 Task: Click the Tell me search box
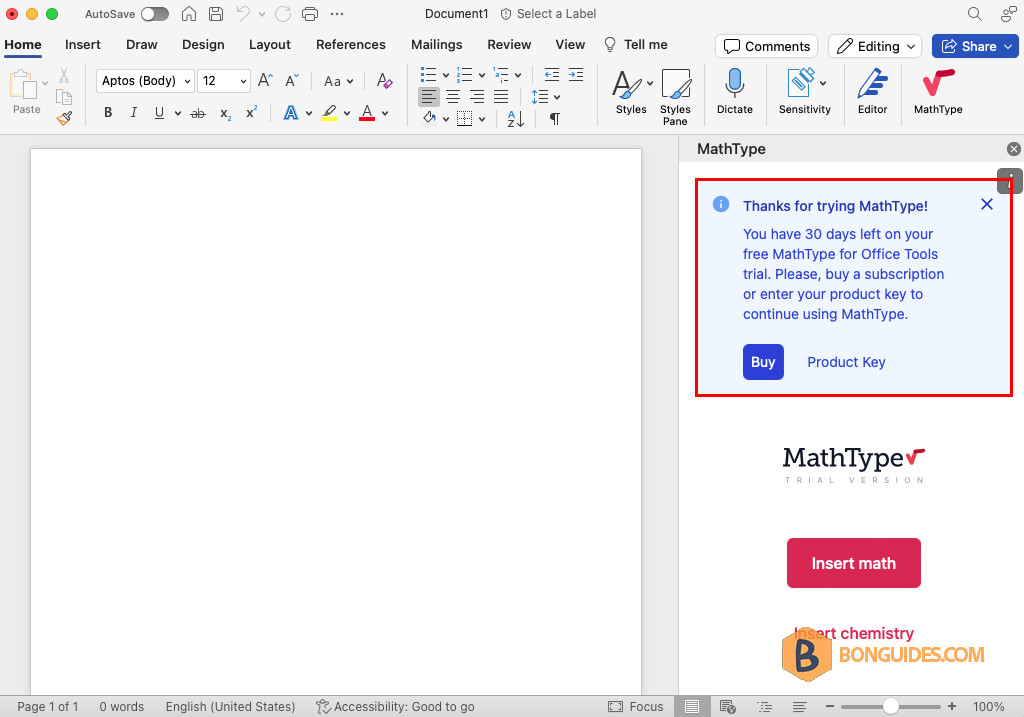(x=636, y=44)
